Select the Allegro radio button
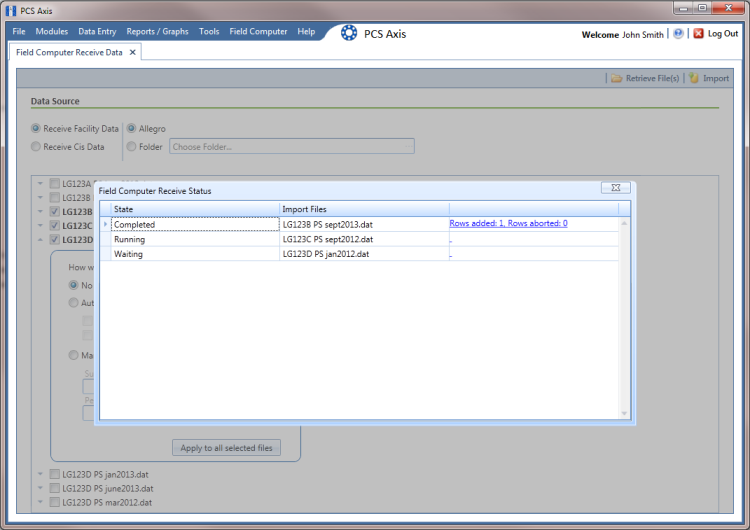Image resolution: width=750 pixels, height=530 pixels. [x=132, y=129]
